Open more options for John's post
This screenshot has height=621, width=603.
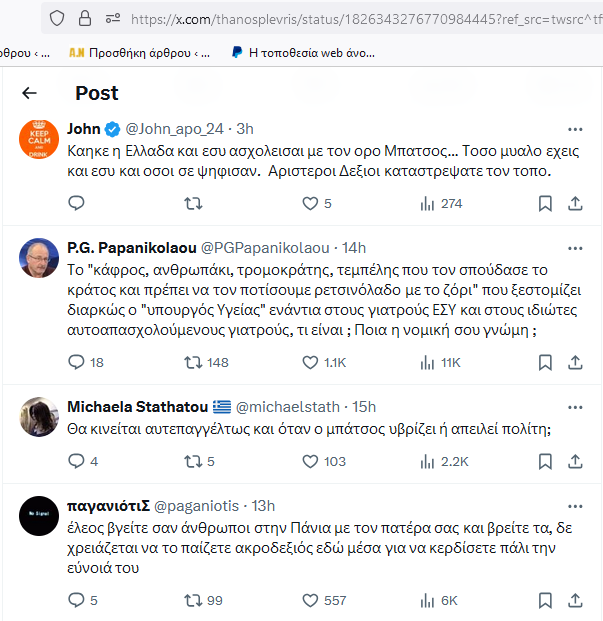click(x=575, y=129)
